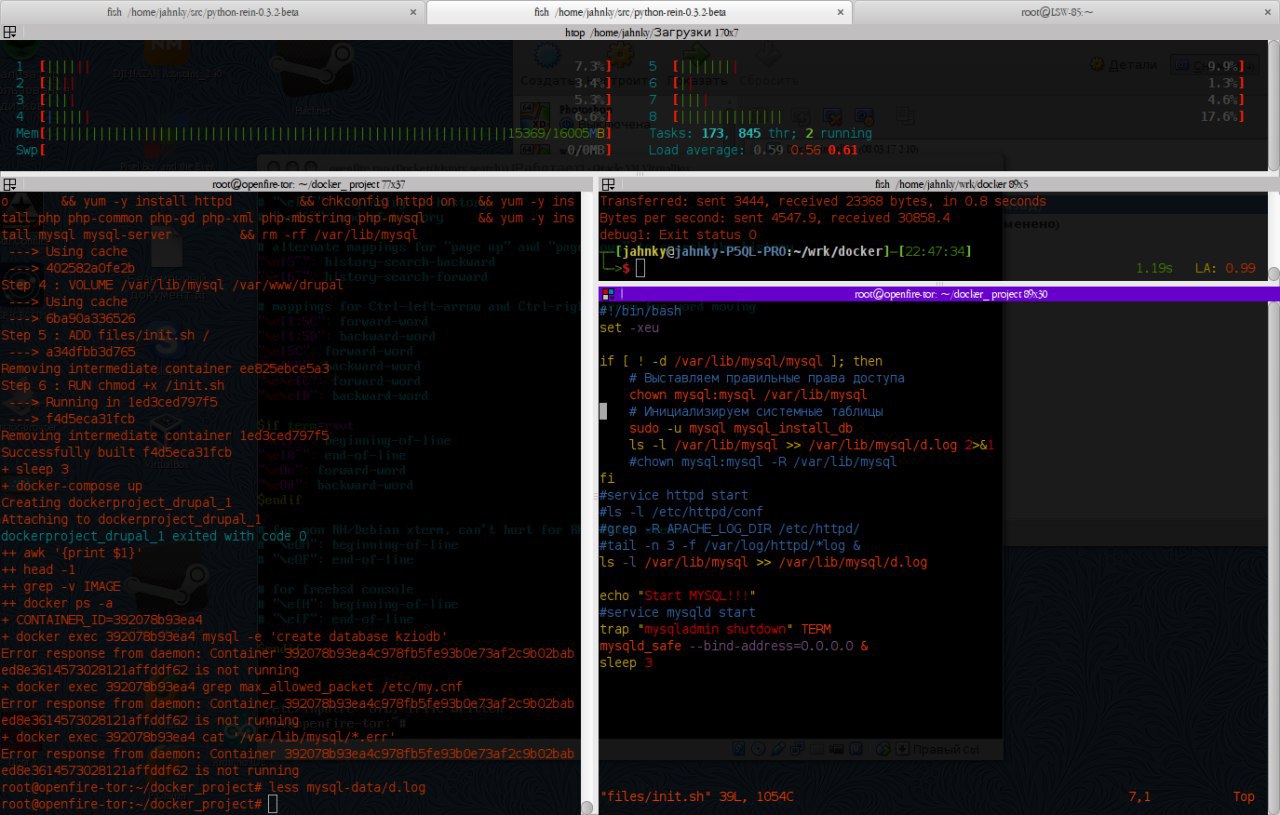Viewport: 1280px width, 815px height.
Task: Open group icon on the purple 89x30 titlebar
Action: (607, 294)
